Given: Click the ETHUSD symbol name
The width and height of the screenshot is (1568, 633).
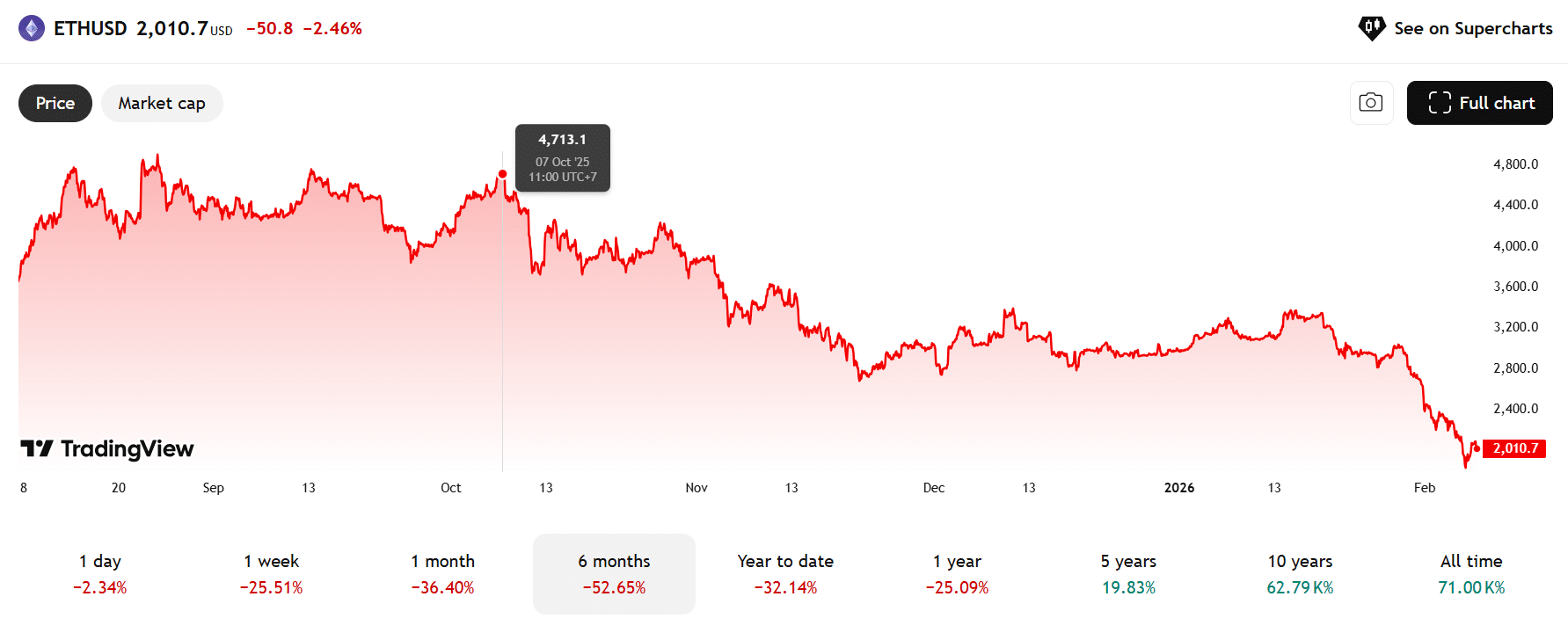Looking at the screenshot, I should click(x=91, y=29).
